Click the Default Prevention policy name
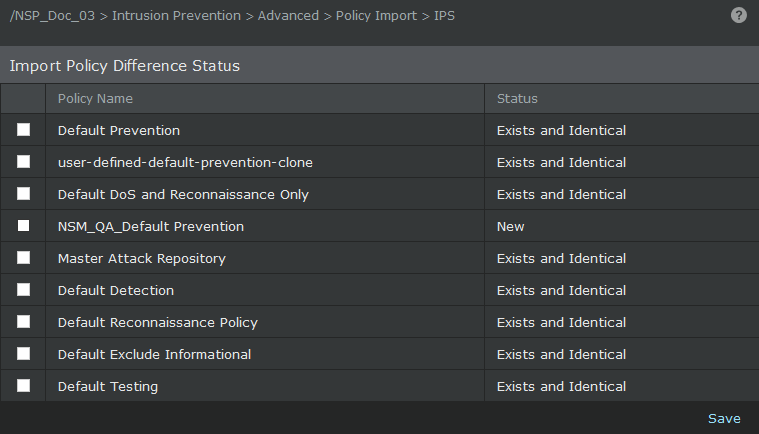 (x=119, y=131)
